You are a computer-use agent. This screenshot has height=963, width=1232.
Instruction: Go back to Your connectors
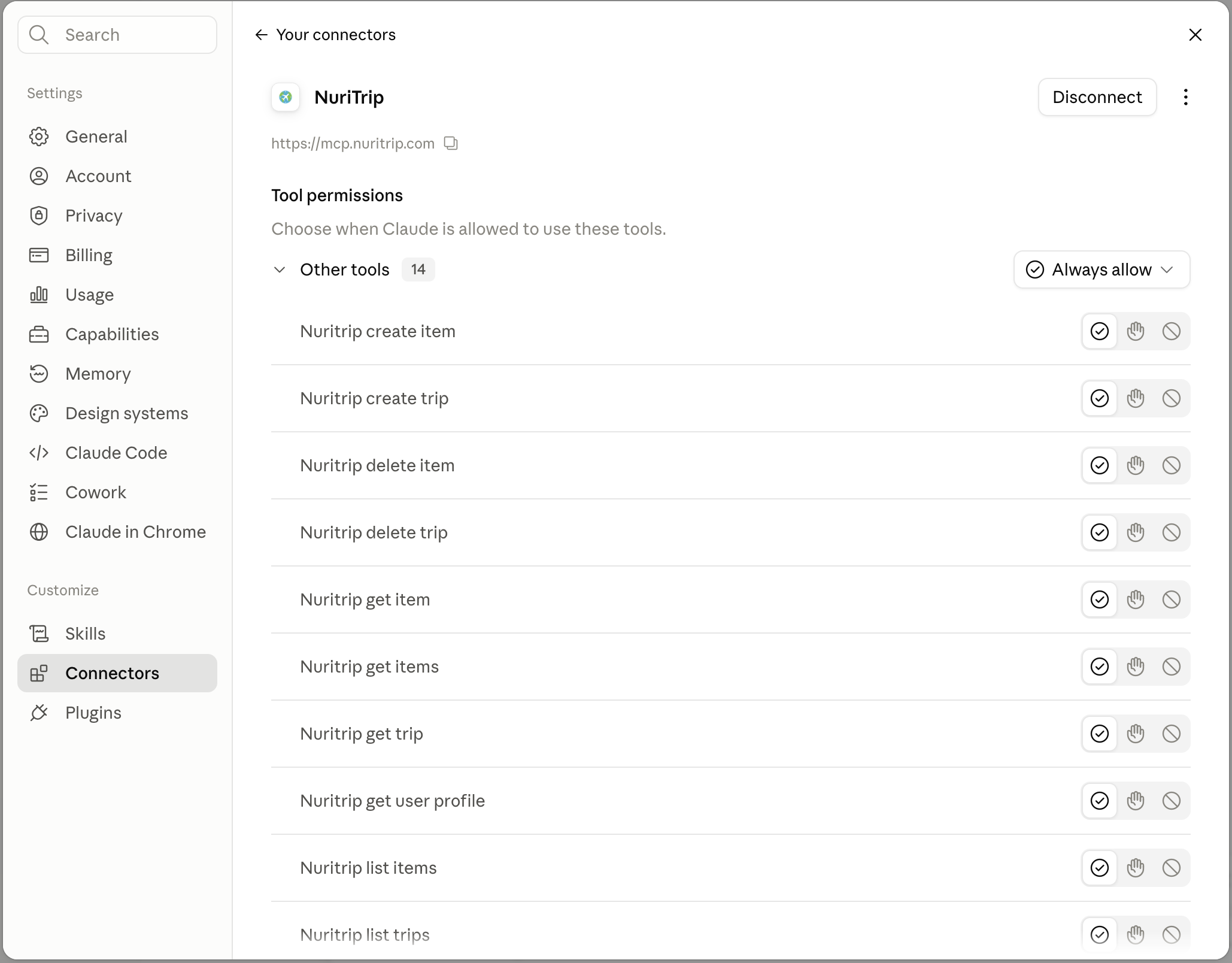click(325, 35)
